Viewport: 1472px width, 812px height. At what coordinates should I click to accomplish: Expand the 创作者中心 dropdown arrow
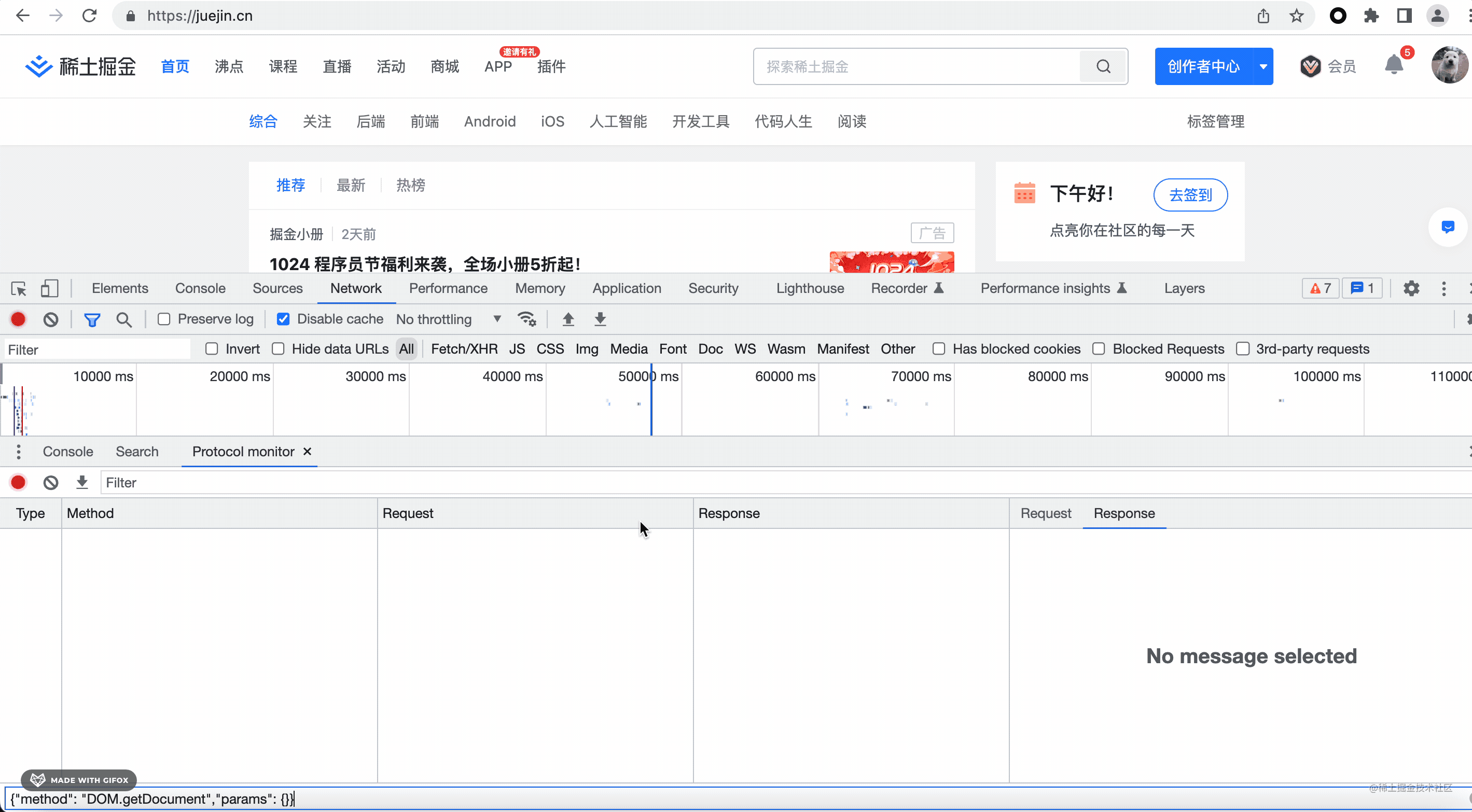click(1263, 66)
